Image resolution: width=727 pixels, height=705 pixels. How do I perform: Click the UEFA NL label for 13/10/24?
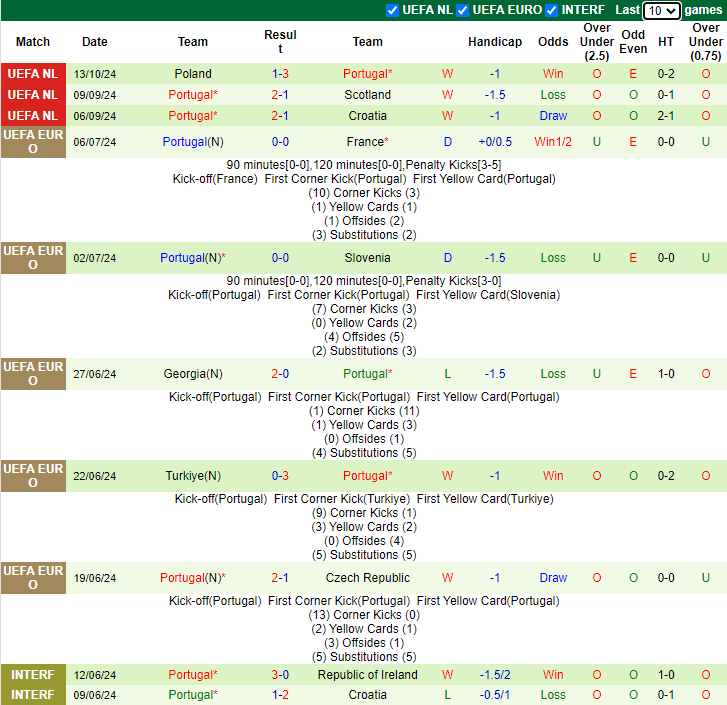point(33,74)
